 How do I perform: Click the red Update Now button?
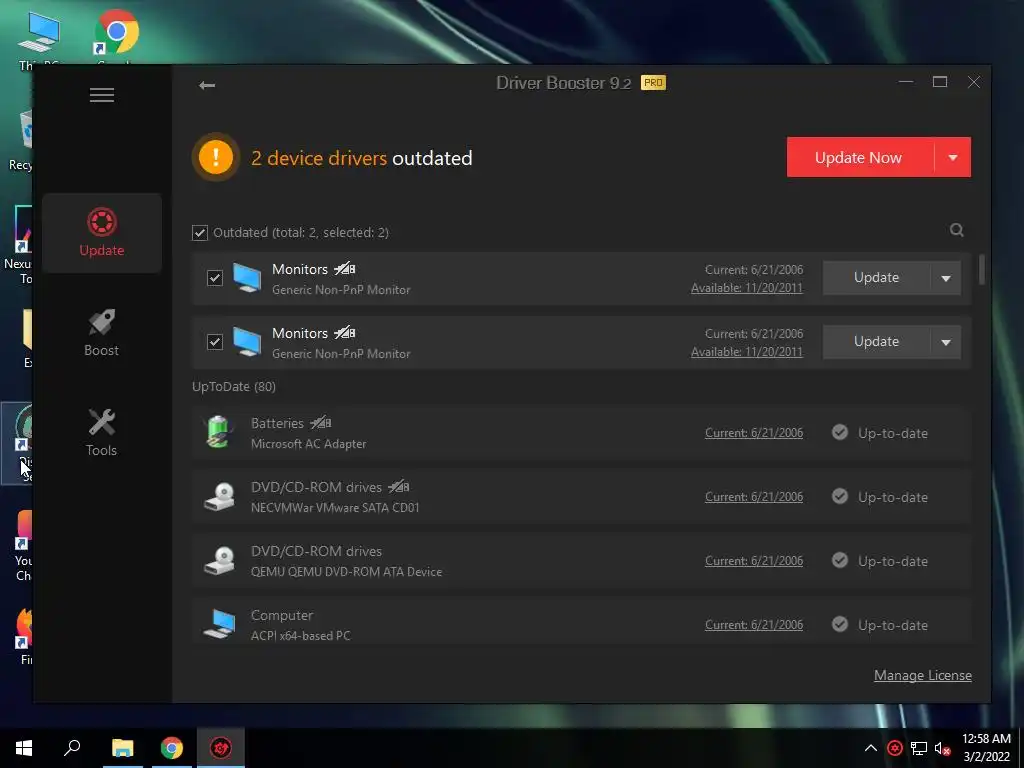tap(860, 157)
